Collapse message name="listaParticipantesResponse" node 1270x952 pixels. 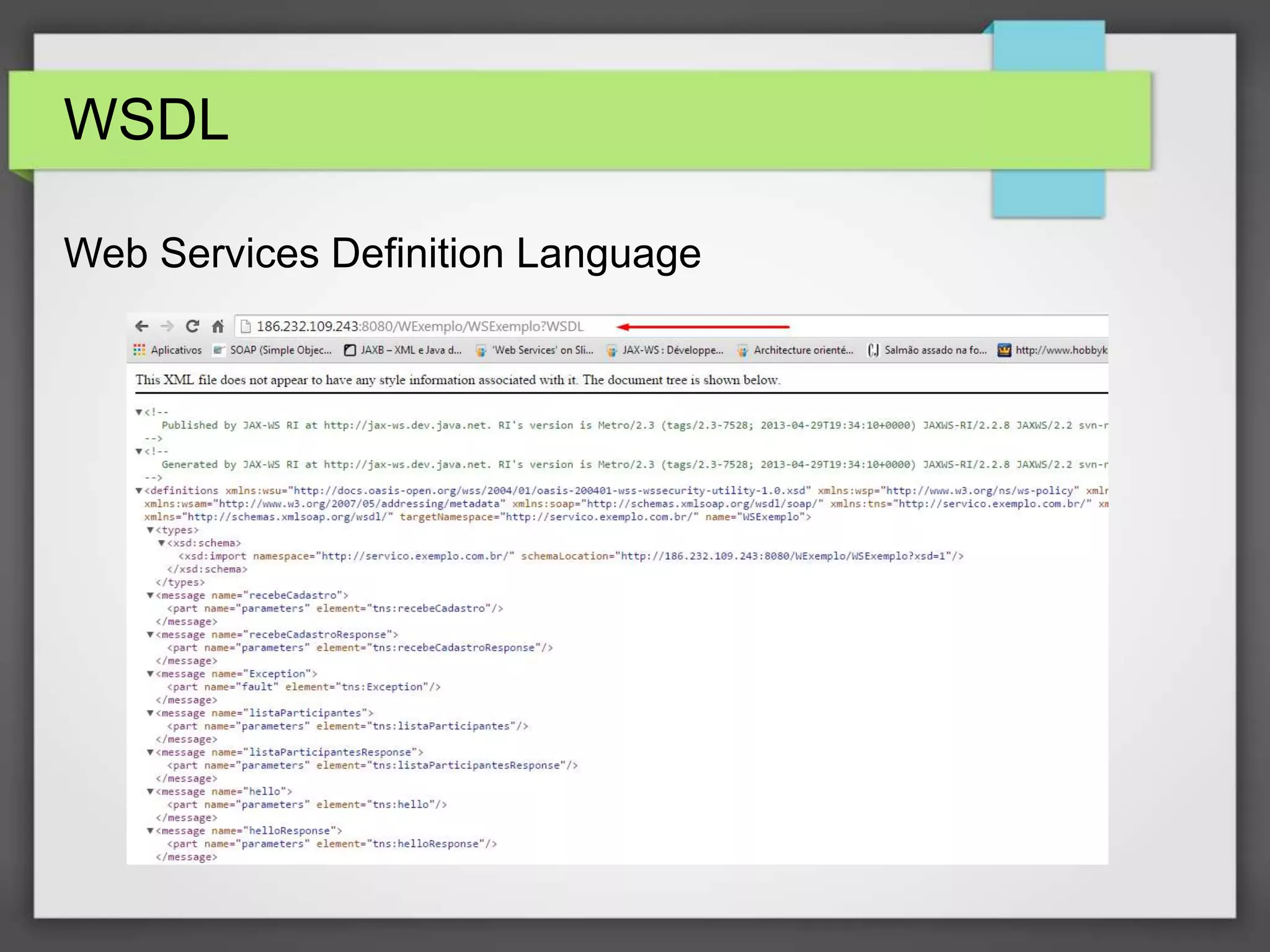150,752
